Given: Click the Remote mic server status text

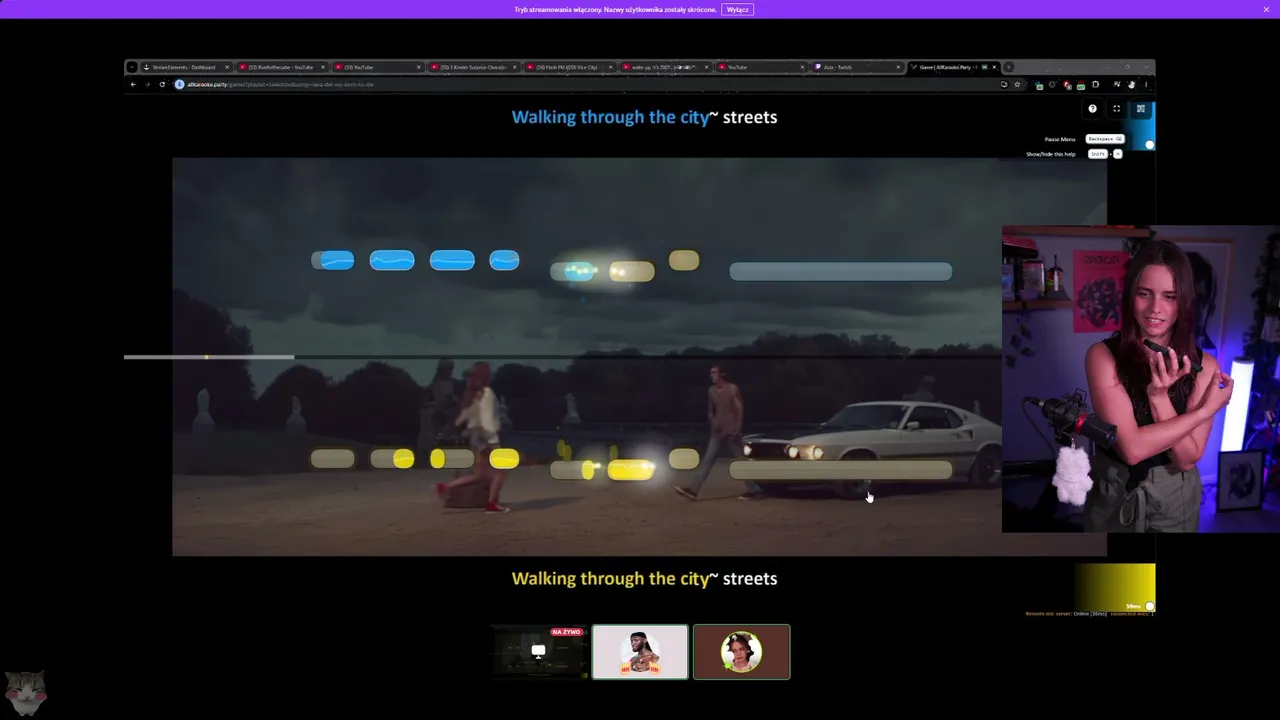Looking at the screenshot, I should pos(1088,613).
